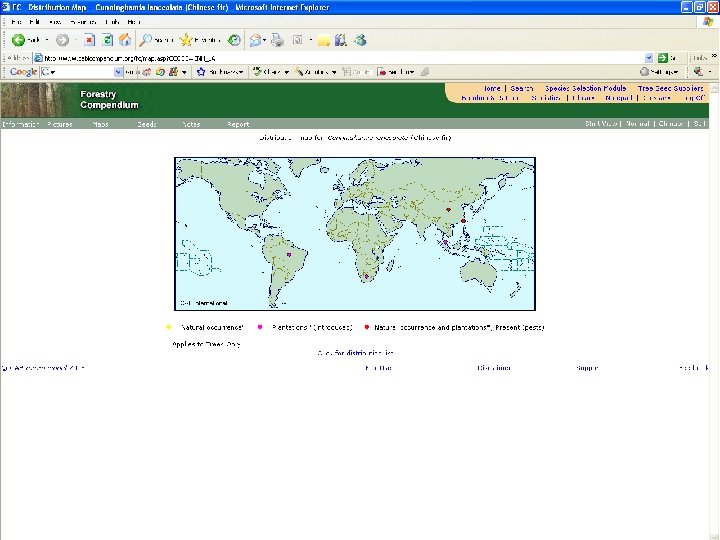Switch to the Report tab
Viewport: 720px width, 540px height.
(238, 124)
